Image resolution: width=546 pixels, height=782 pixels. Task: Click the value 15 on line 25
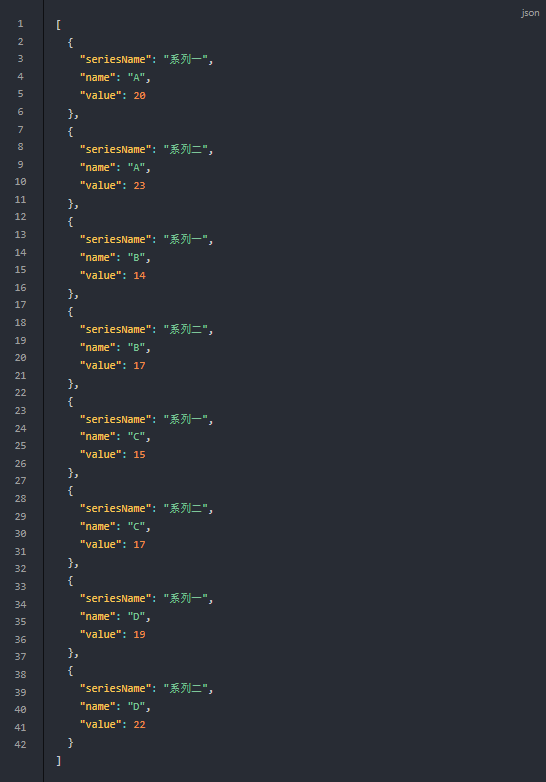pos(140,454)
